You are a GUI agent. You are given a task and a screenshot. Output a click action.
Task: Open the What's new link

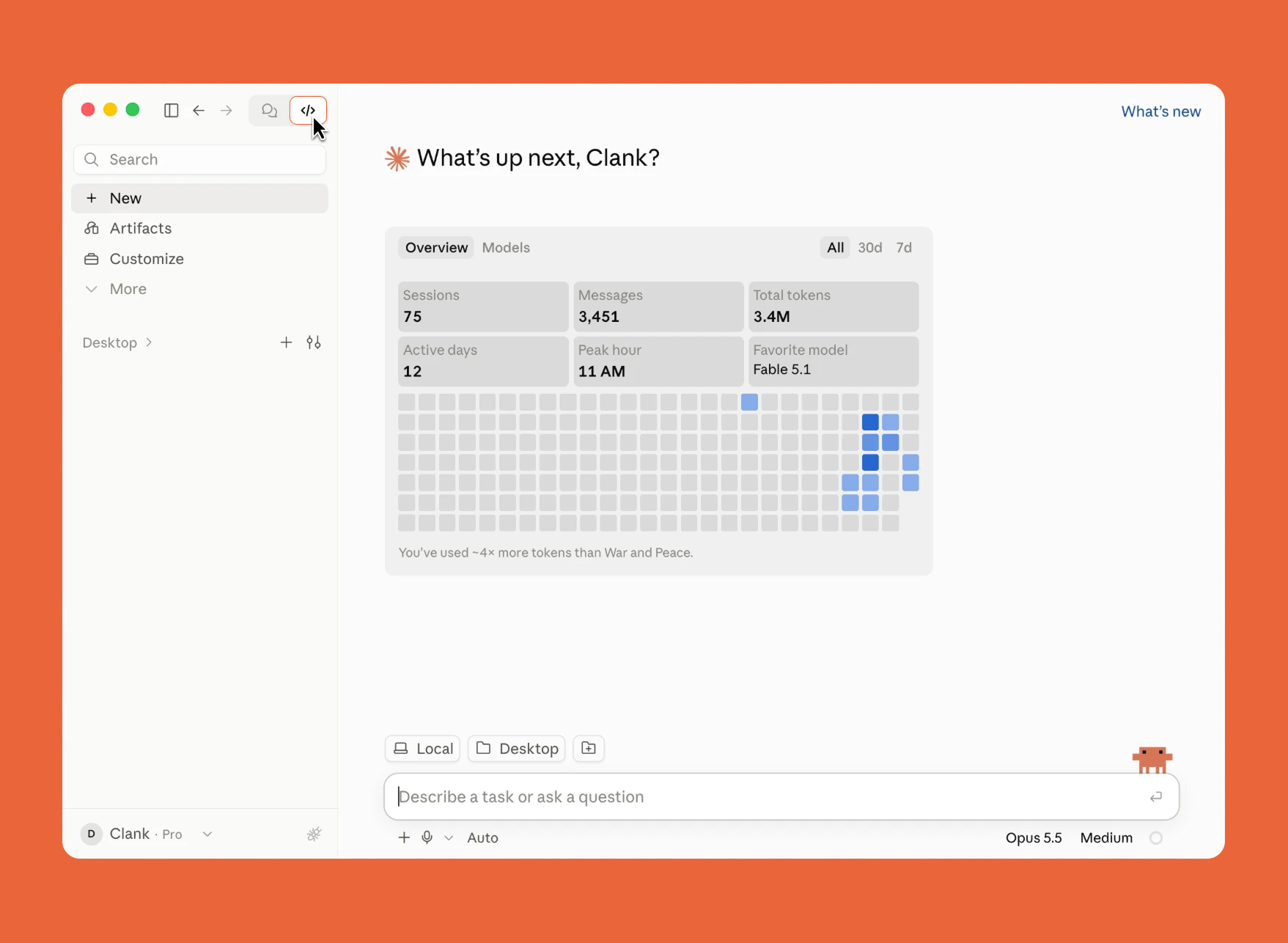click(1160, 111)
